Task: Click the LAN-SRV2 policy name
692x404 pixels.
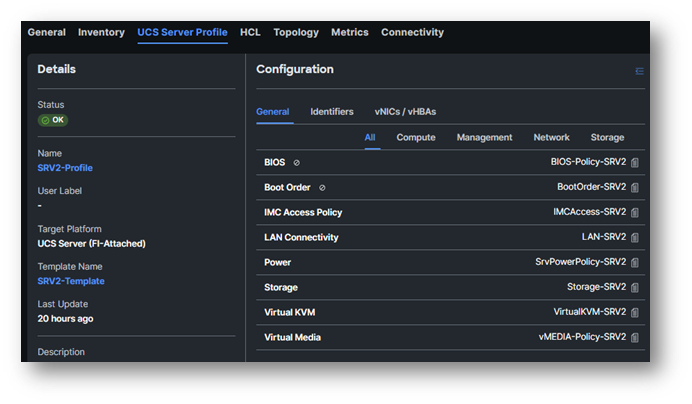Action: pyautogui.click(x=604, y=237)
